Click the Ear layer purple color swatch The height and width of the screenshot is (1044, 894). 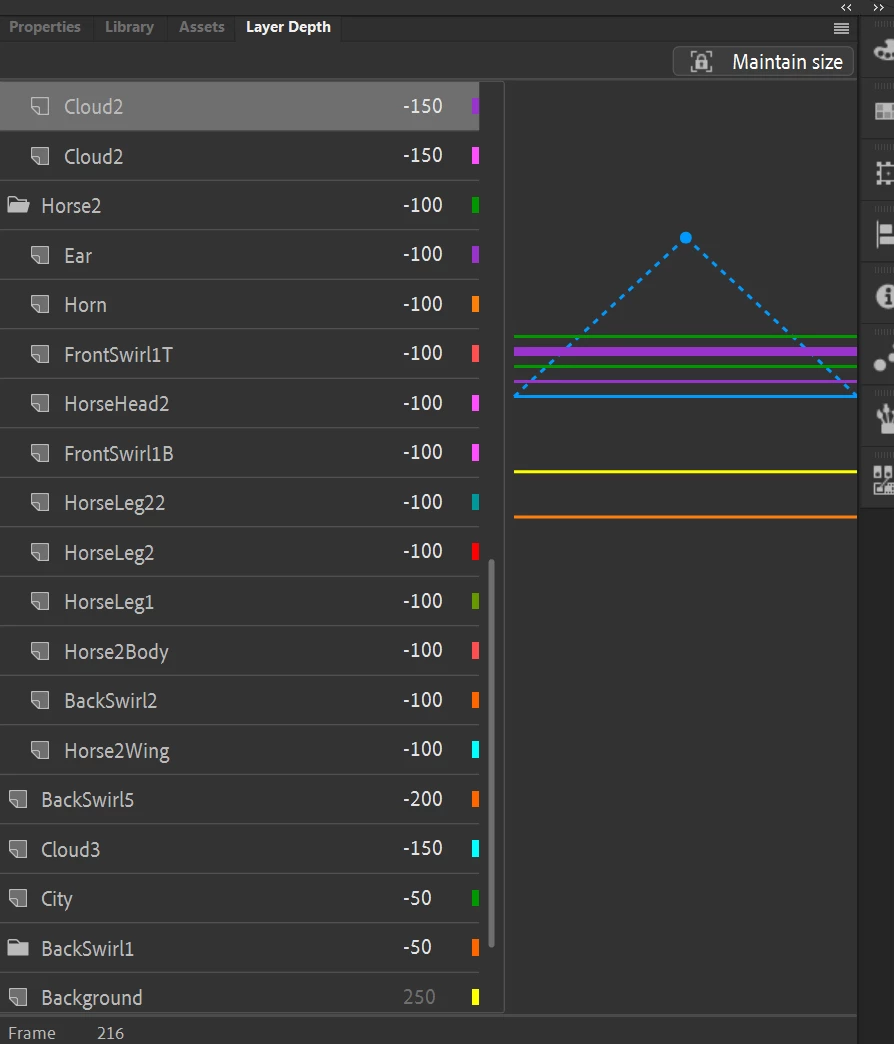475,254
